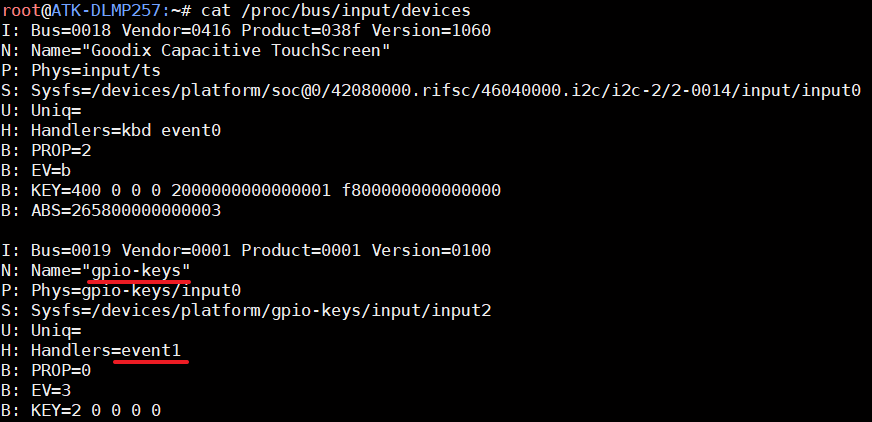Click the underlined event1 handler

[x=151, y=351]
